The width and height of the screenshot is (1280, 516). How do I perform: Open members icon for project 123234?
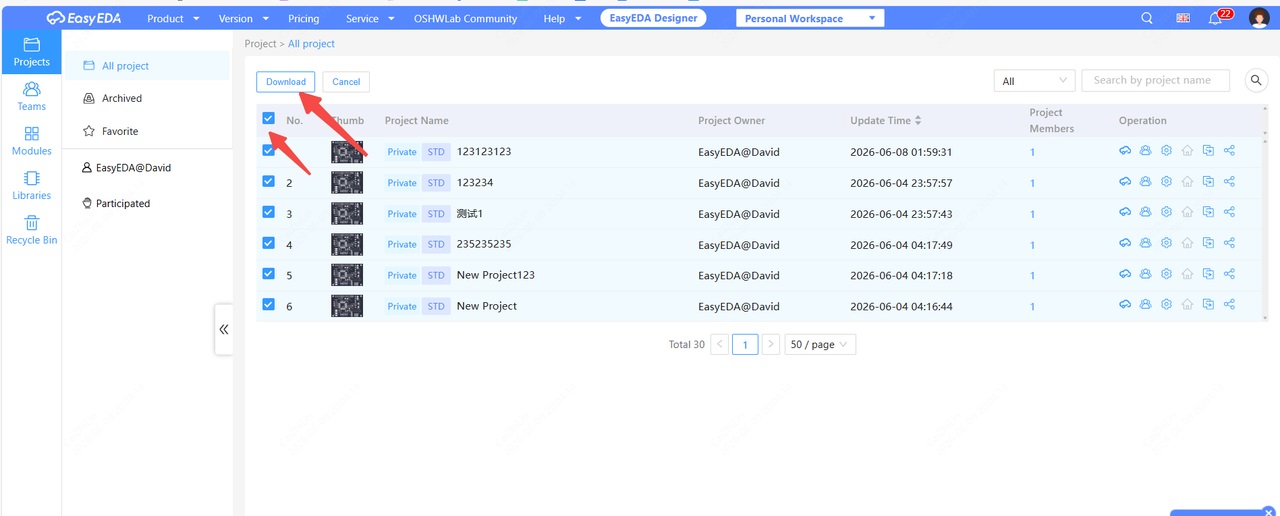pos(1145,182)
